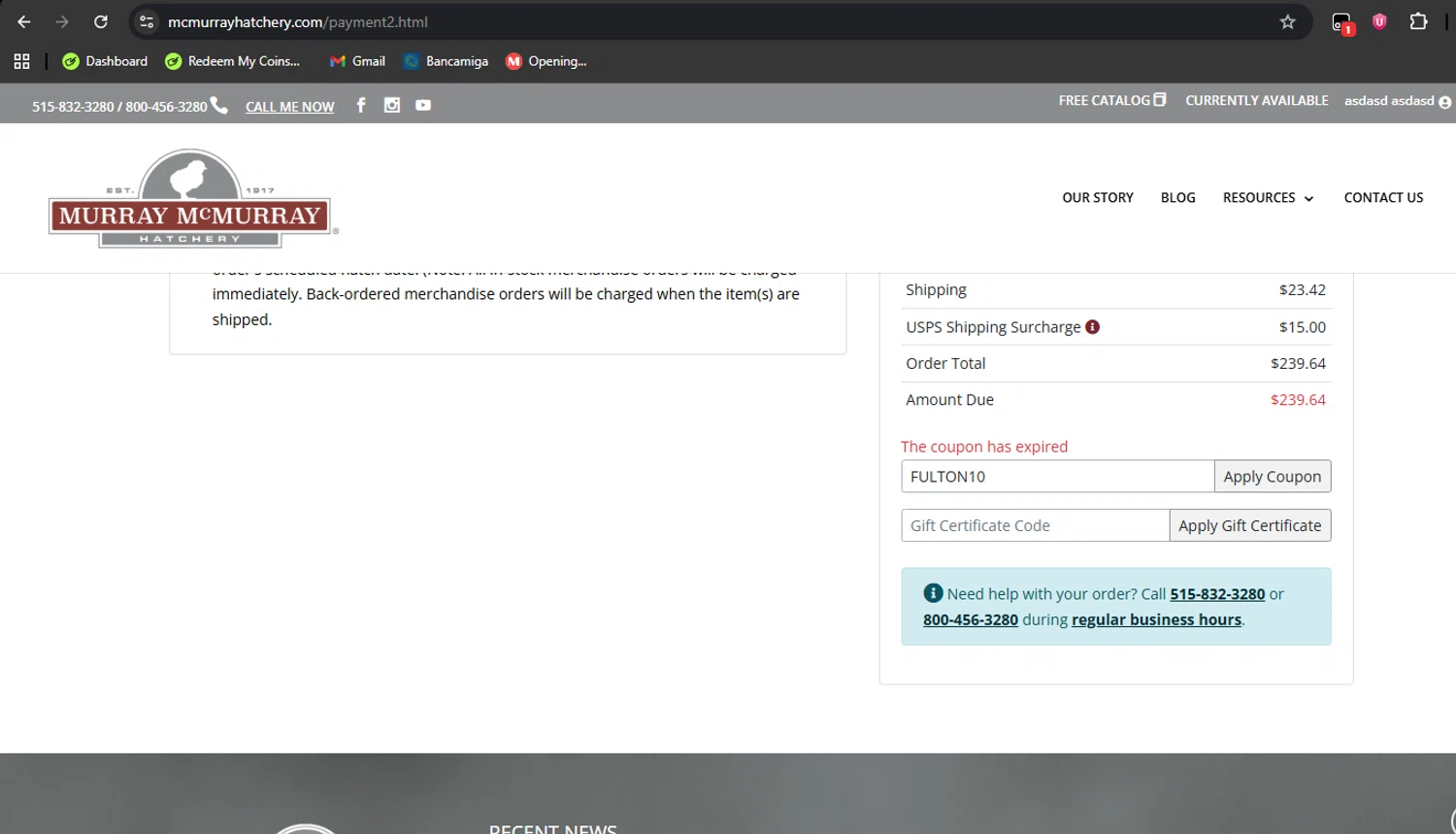The image size is (1456, 834).
Task: Click the coupon code field containing FULTON10
Action: click(x=1057, y=477)
